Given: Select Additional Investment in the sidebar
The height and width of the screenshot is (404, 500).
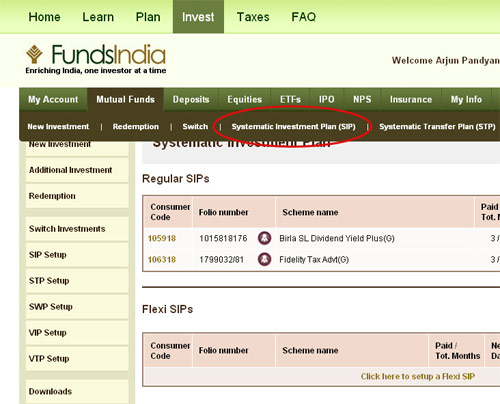Looking at the screenshot, I should click(77, 170).
